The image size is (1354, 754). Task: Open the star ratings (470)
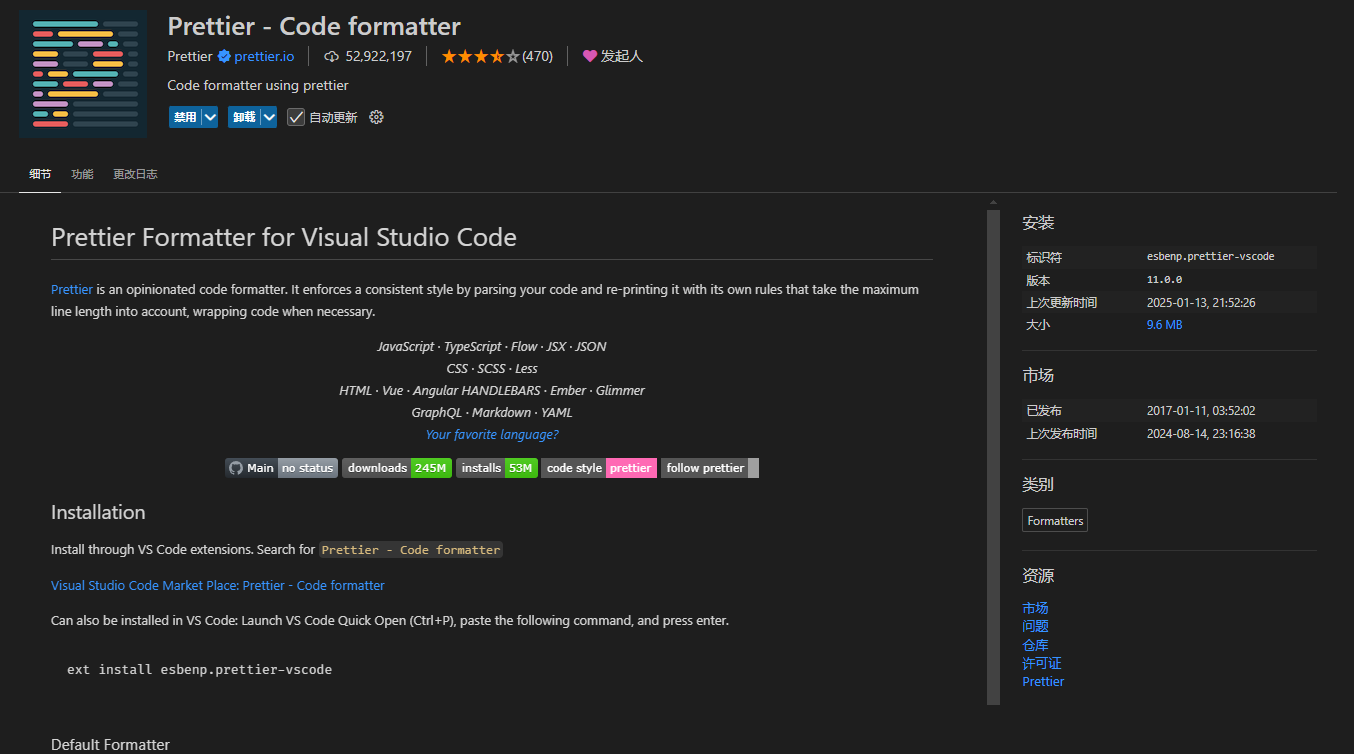(497, 56)
